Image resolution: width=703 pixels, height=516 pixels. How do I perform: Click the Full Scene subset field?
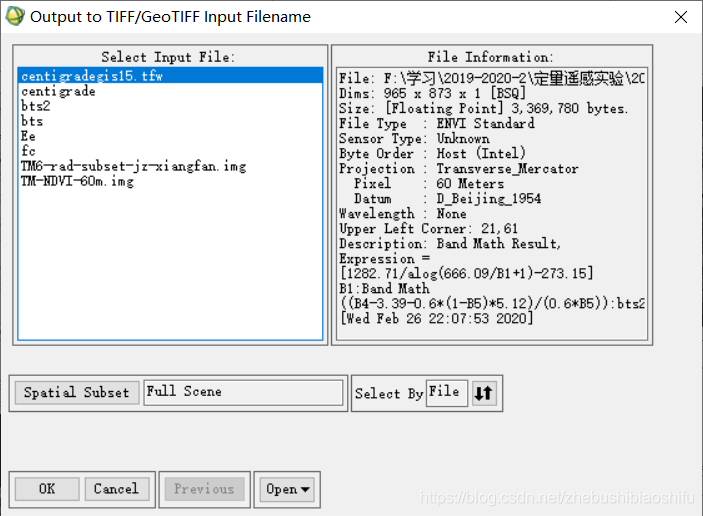click(243, 392)
